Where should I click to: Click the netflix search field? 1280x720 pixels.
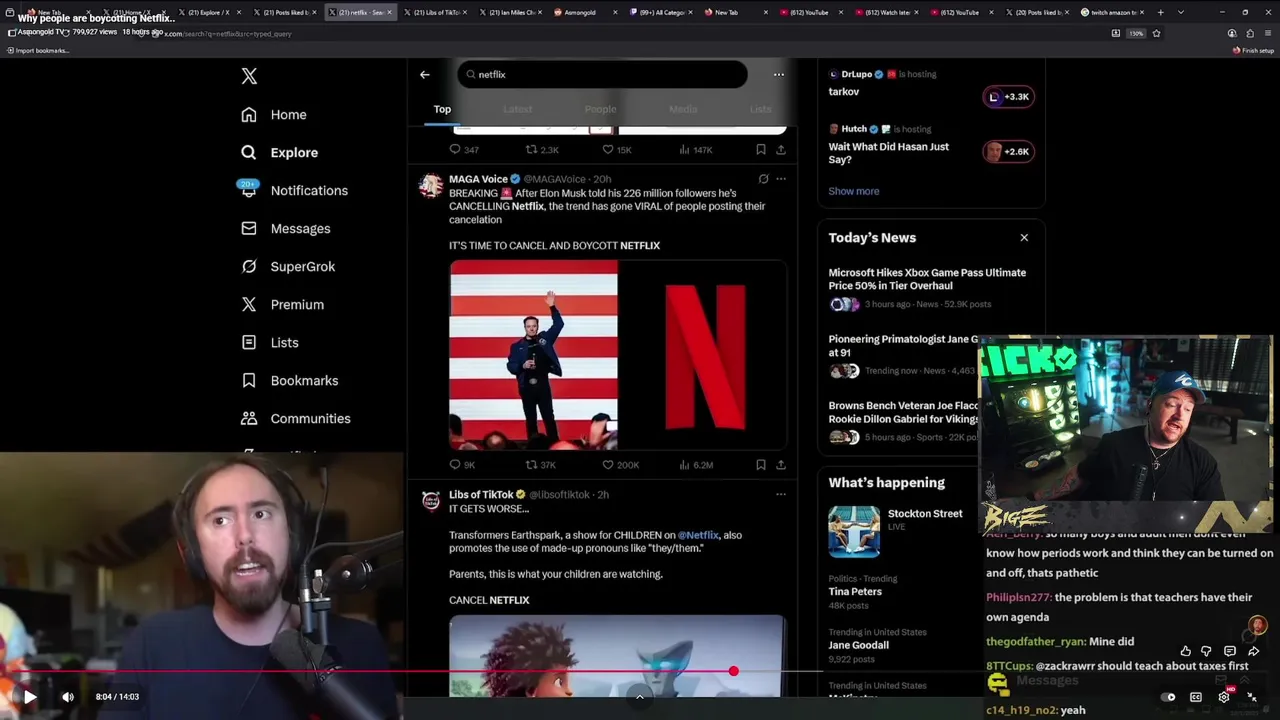[603, 74]
